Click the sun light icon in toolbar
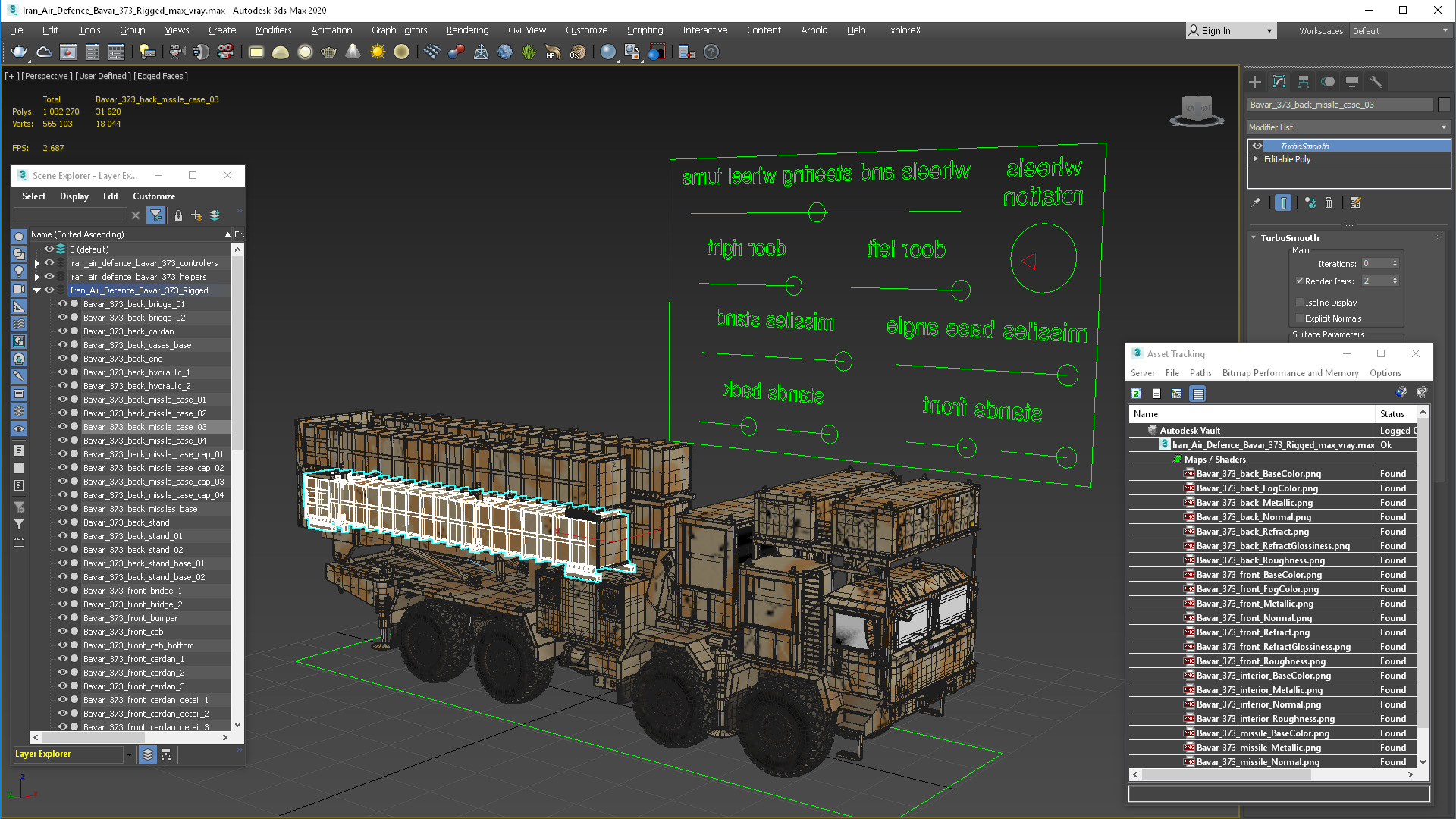This screenshot has width=1456, height=819. pos(377,52)
